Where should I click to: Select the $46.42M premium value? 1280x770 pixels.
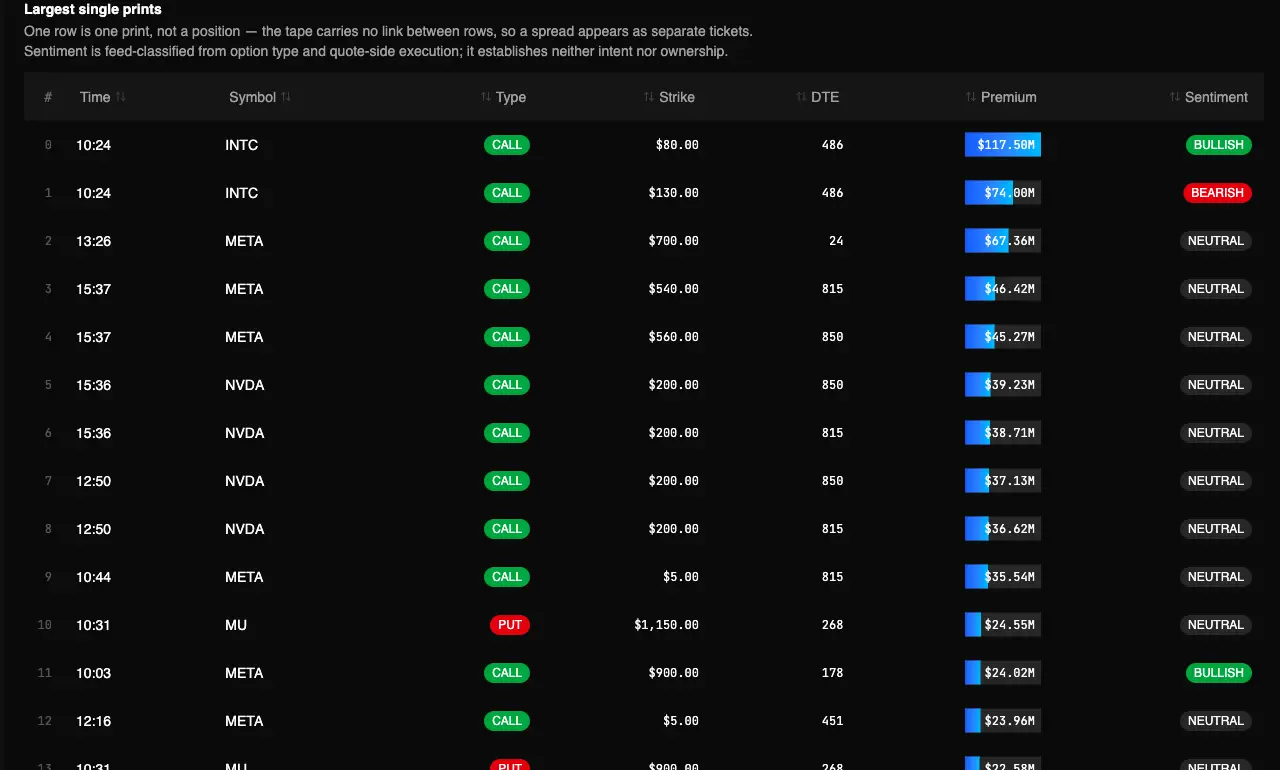(1003, 289)
